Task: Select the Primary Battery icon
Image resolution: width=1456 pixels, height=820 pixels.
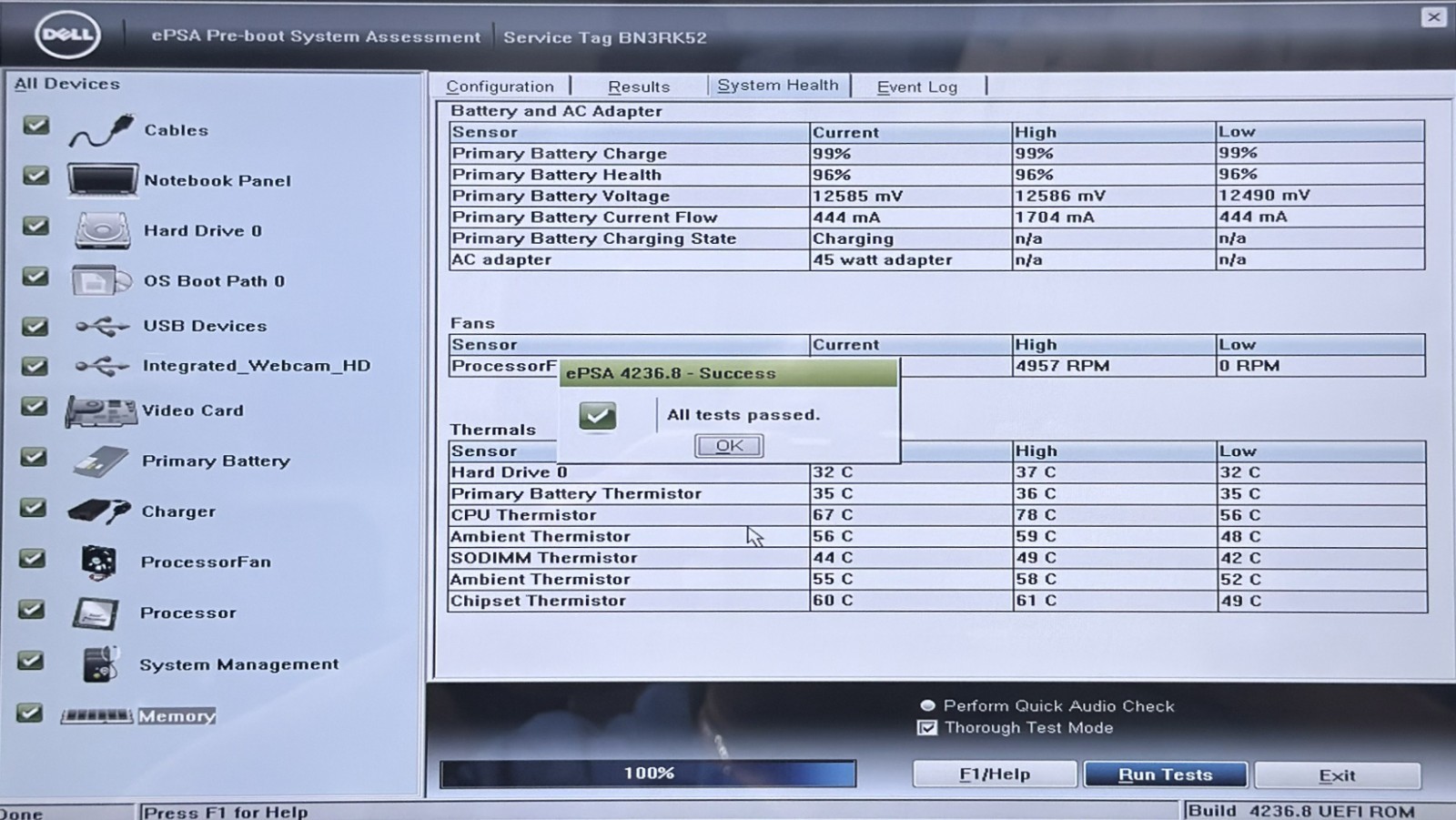Action: pos(100,461)
